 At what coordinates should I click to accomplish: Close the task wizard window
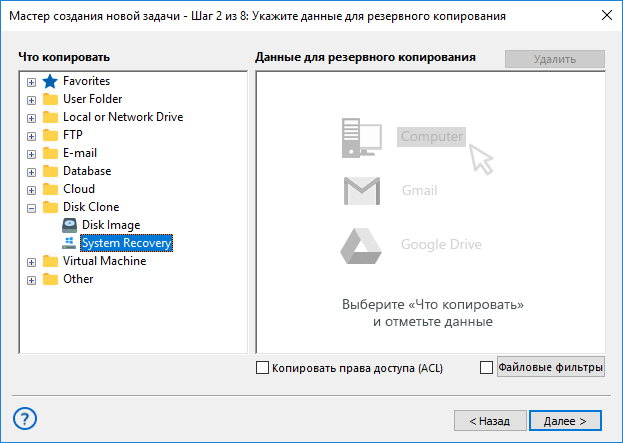[607, 15]
